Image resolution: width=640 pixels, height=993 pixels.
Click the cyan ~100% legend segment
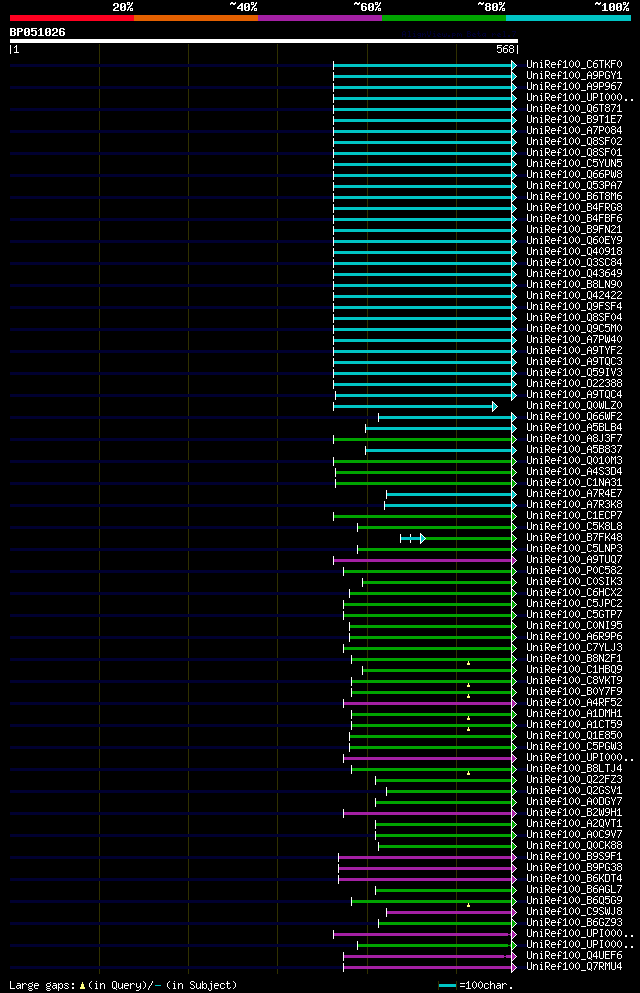(x=568, y=18)
